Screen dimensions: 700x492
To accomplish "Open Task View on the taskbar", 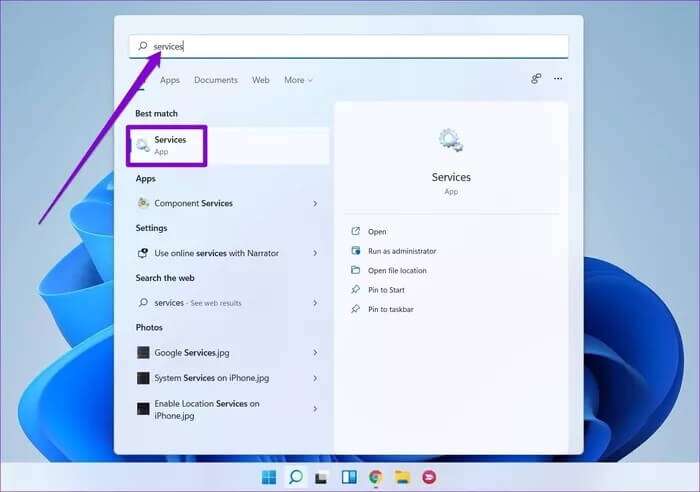I will [x=321, y=478].
